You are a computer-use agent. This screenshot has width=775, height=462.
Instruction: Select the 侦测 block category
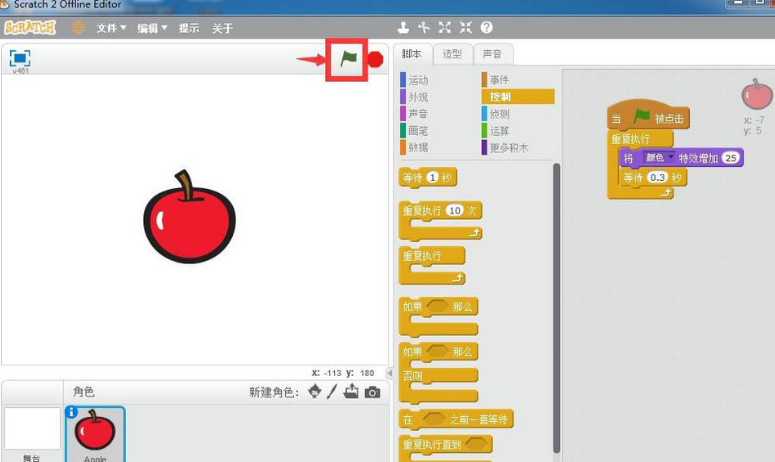(496, 114)
